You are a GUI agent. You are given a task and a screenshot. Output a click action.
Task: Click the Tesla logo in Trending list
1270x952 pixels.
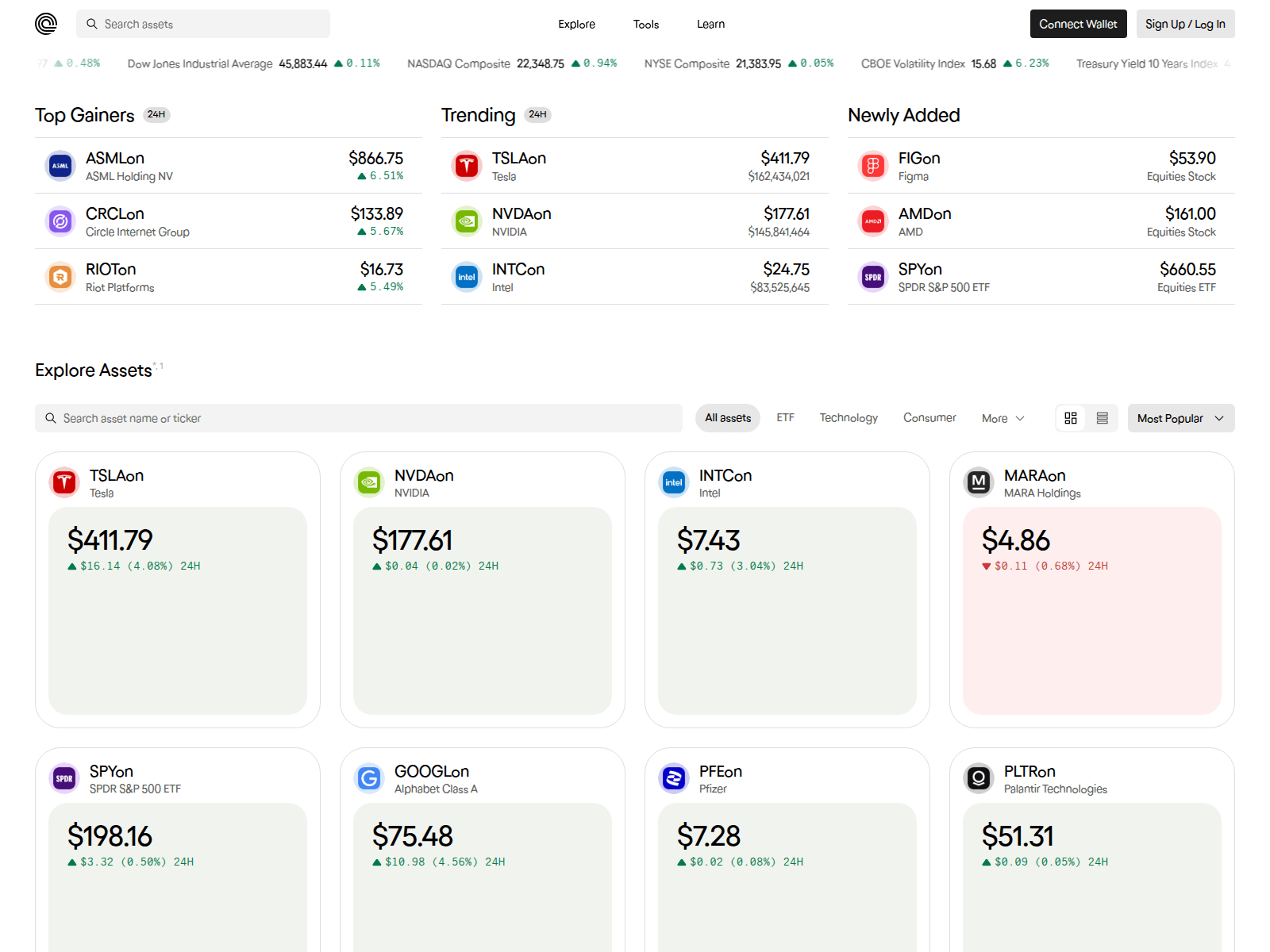pos(467,166)
